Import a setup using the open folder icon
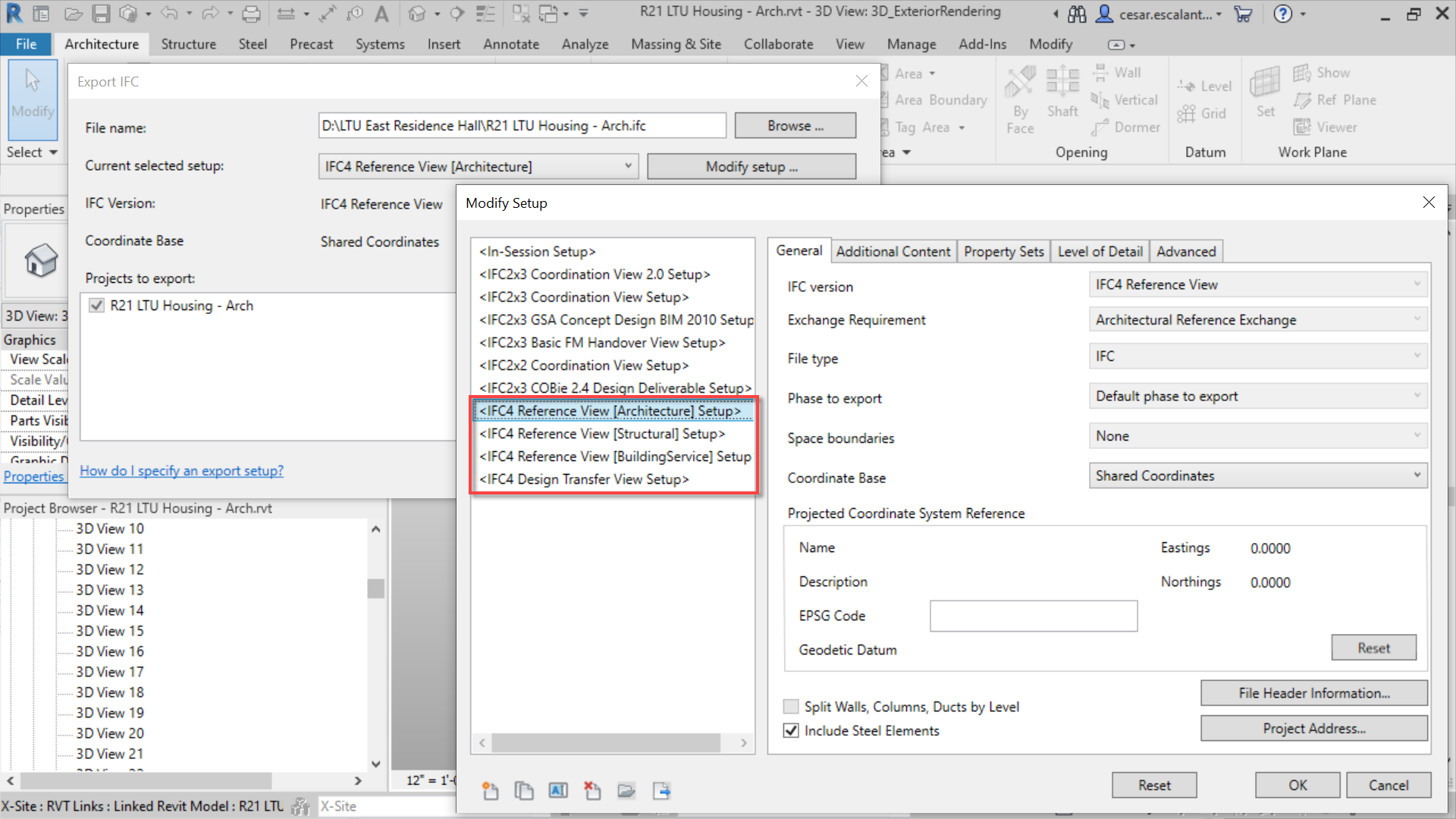The width and height of the screenshot is (1456, 819). tap(626, 791)
